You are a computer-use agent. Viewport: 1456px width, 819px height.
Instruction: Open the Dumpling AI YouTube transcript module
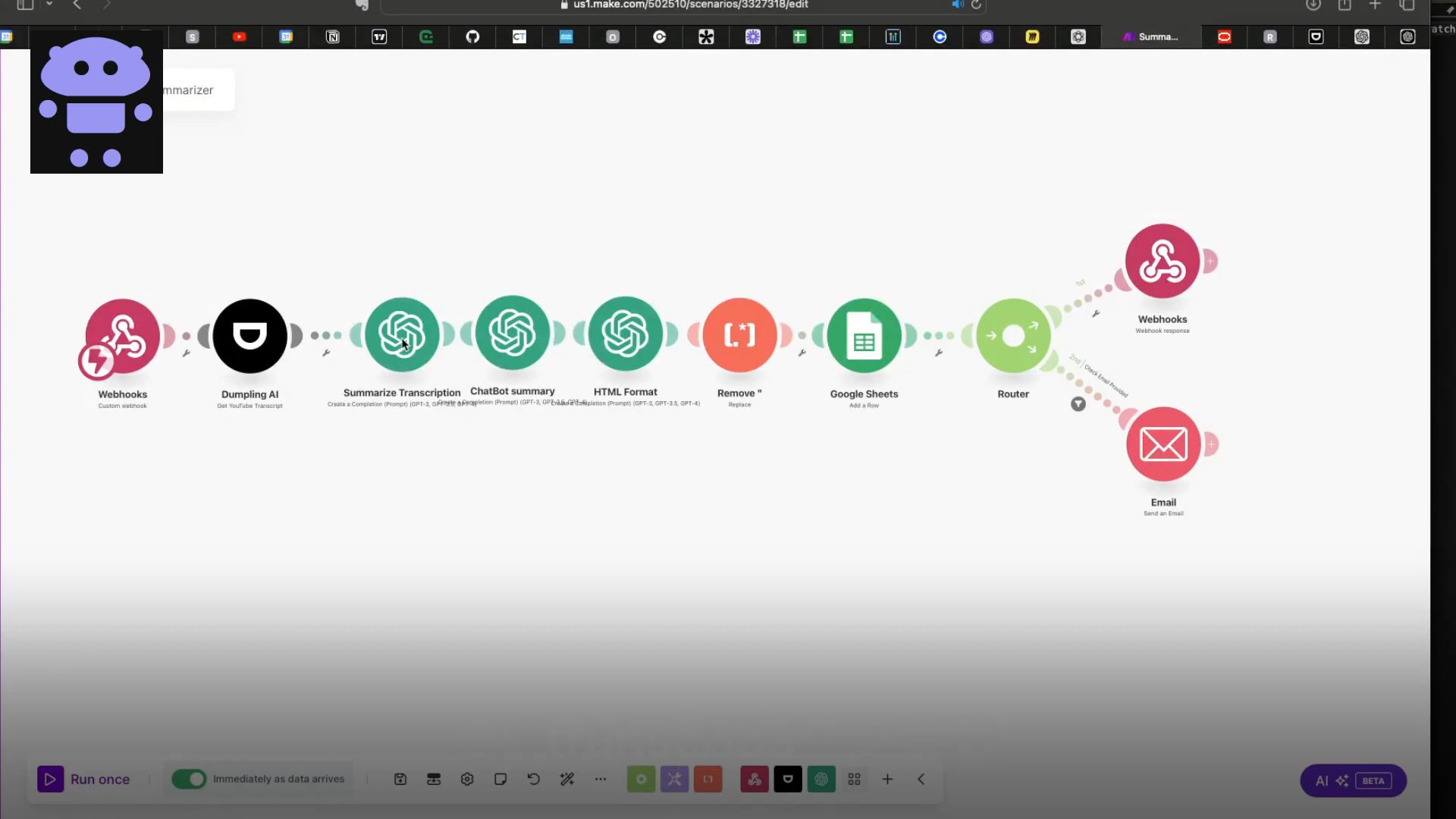250,336
